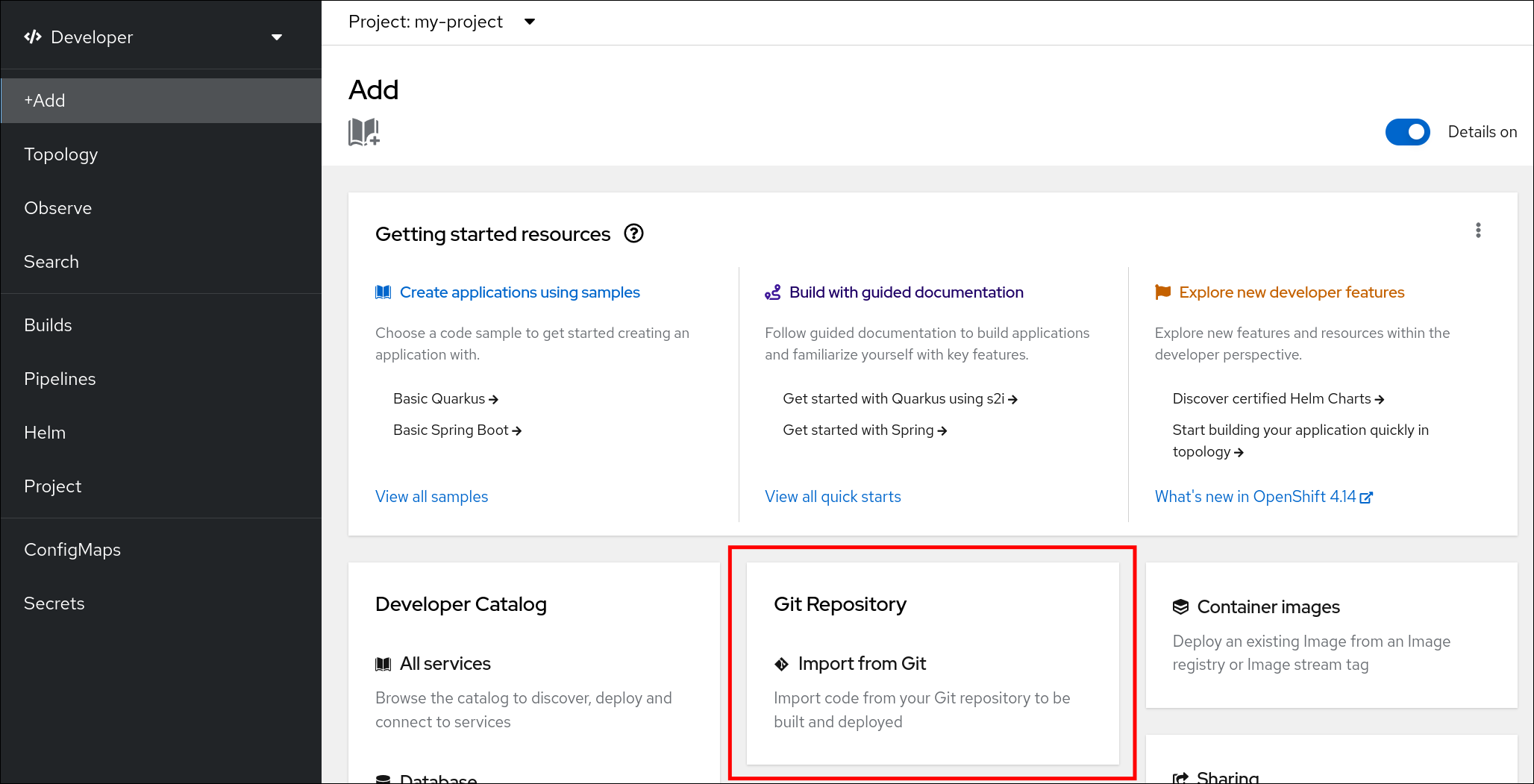Click the All services catalog book icon
Screen dimensions: 1534x784
pos(383,663)
